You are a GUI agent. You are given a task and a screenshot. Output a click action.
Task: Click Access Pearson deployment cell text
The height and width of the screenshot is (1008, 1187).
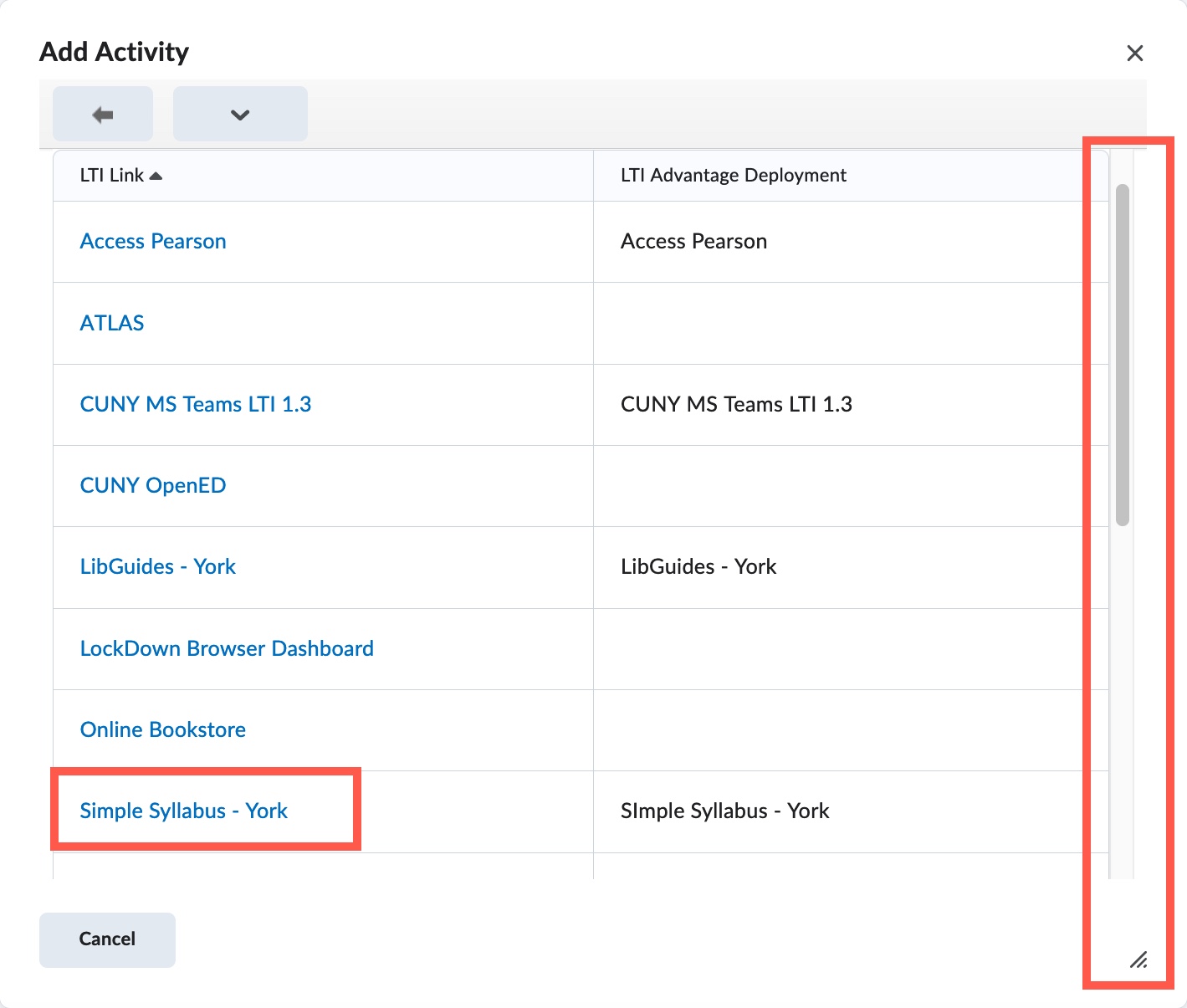pyautogui.click(x=694, y=241)
